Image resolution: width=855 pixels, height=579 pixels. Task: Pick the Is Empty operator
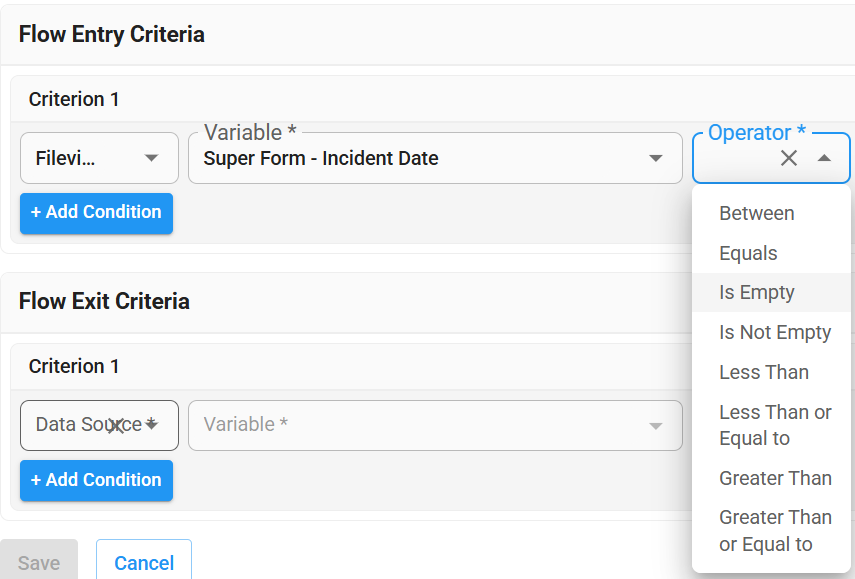tap(757, 292)
